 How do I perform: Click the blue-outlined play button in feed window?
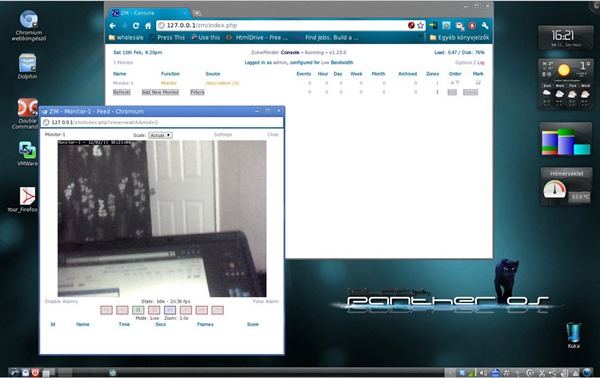[x=170, y=310]
